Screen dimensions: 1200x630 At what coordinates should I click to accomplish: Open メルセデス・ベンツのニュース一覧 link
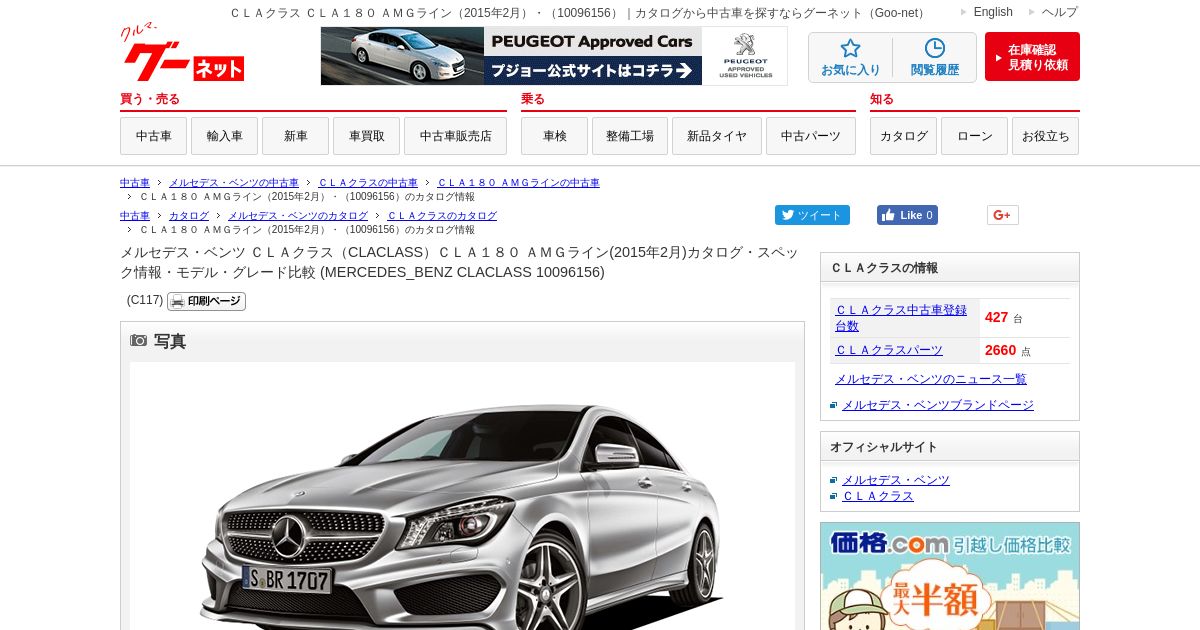pos(931,379)
